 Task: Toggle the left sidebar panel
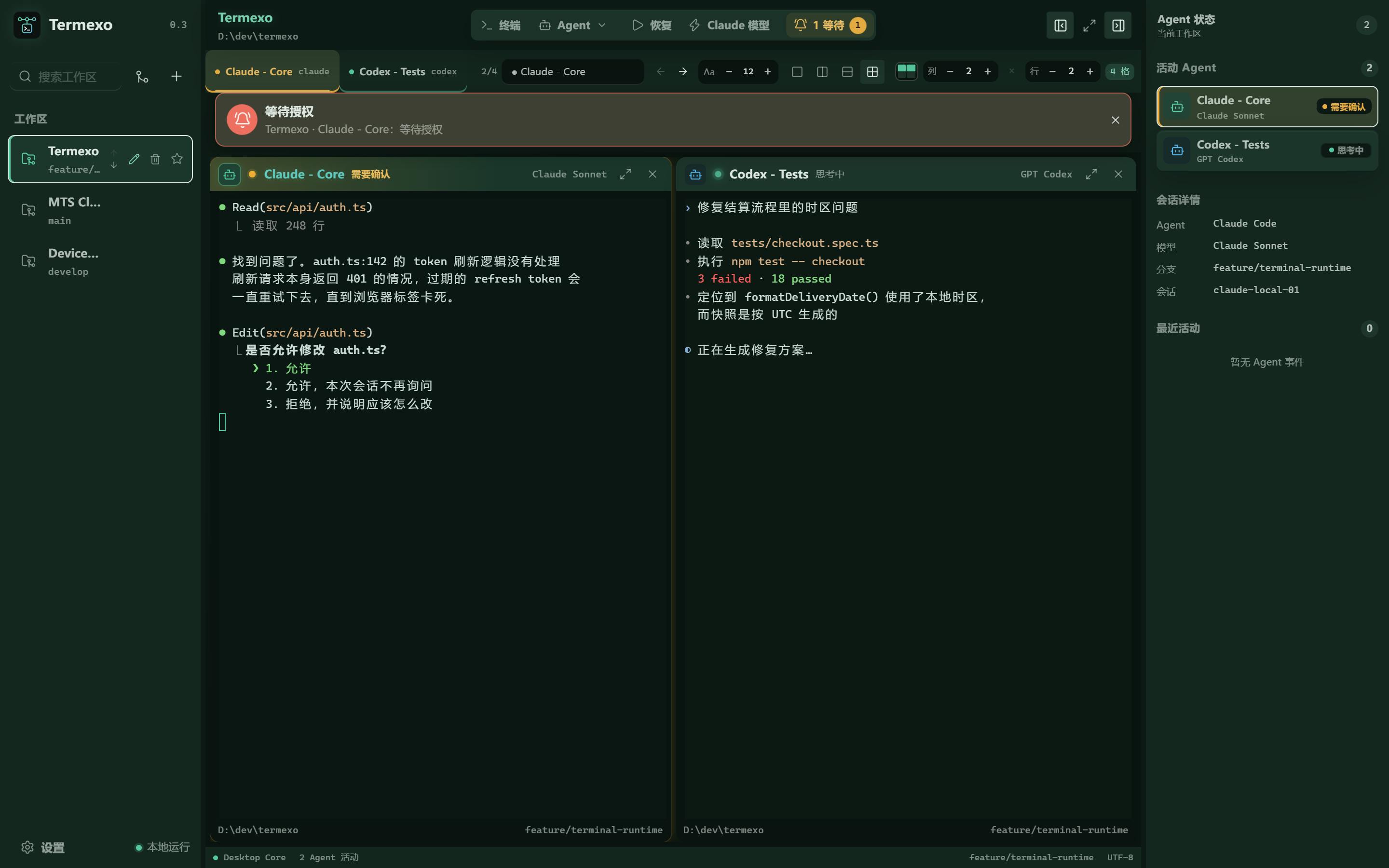[1060, 25]
